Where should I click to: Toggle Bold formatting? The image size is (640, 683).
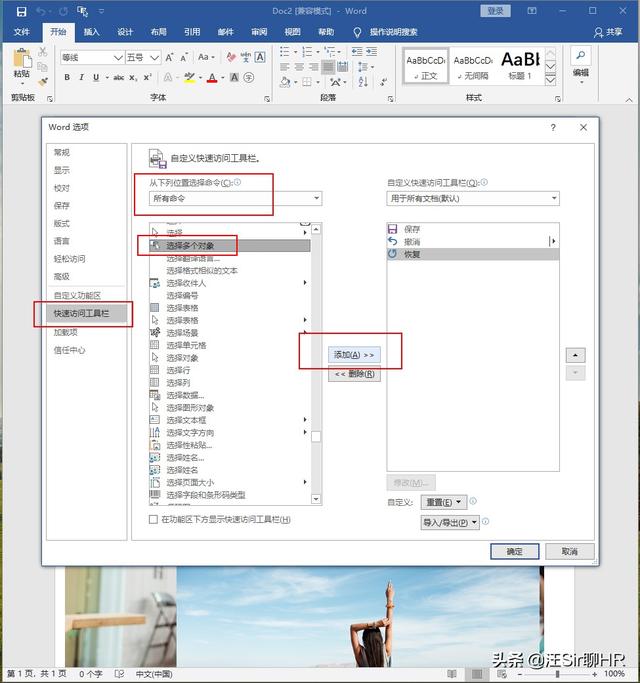pyautogui.click(x=67, y=78)
